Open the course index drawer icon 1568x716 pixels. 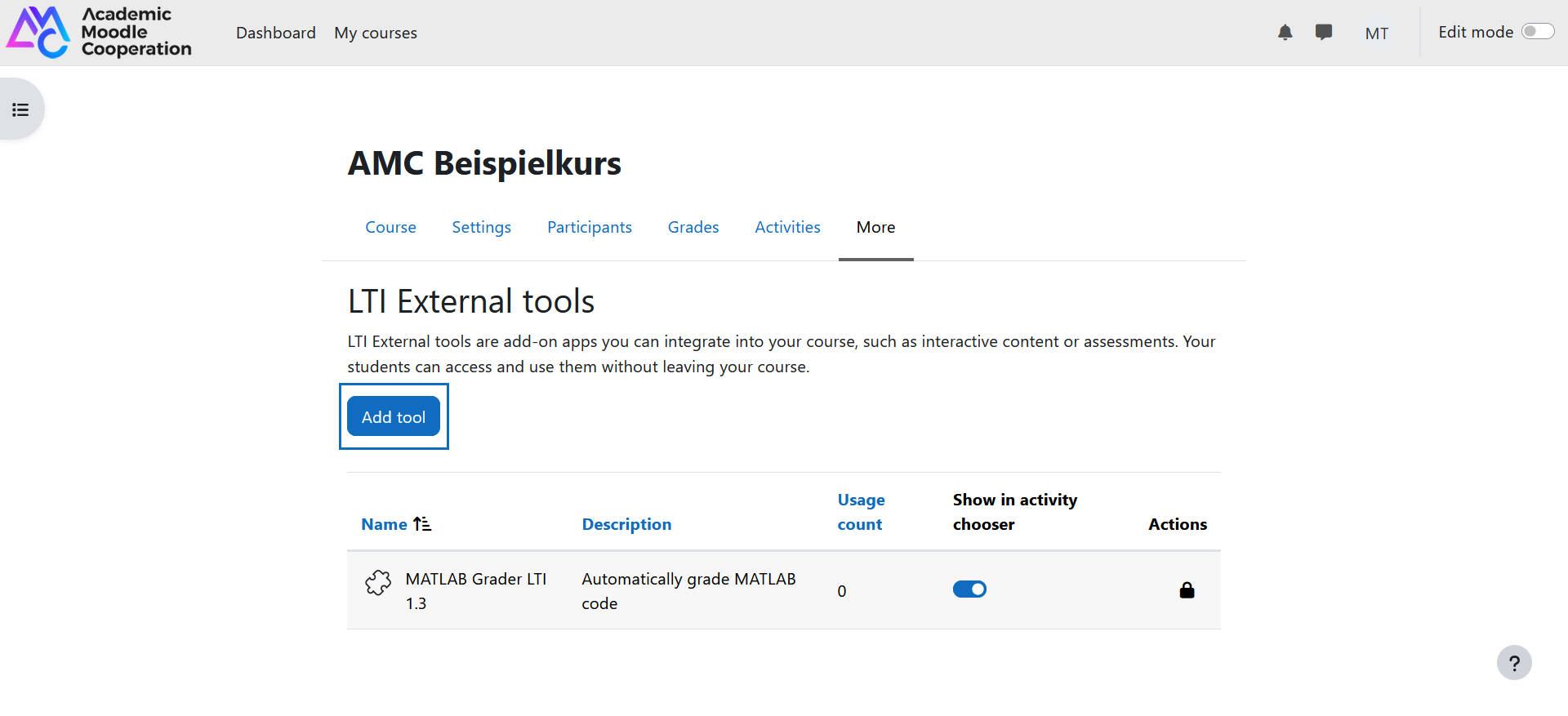(20, 109)
